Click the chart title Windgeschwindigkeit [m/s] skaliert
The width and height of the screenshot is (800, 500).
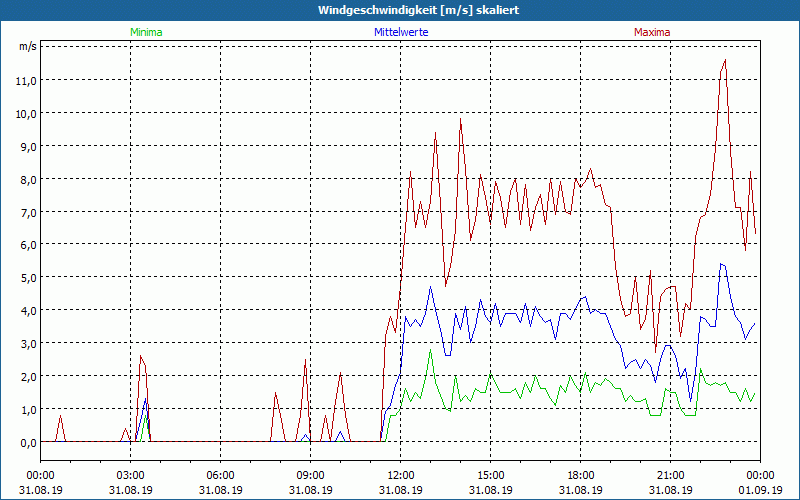pyautogui.click(x=418, y=10)
